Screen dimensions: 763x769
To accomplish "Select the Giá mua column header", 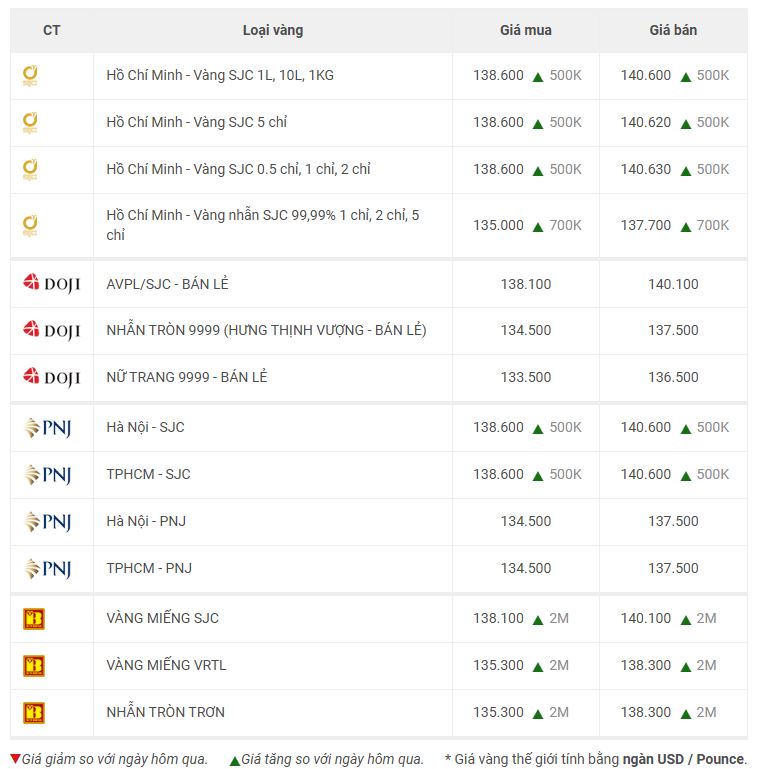I will 525,30.
